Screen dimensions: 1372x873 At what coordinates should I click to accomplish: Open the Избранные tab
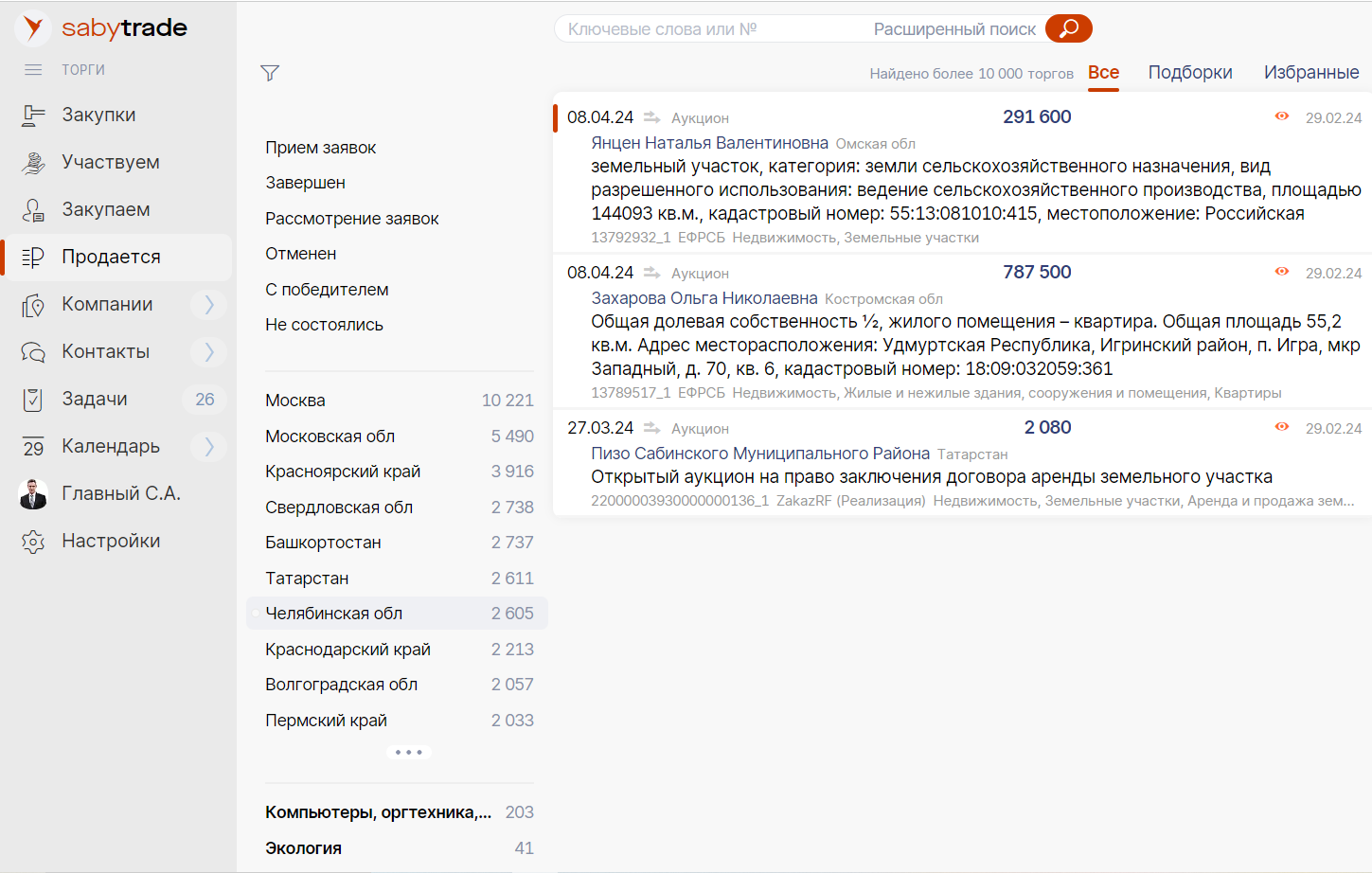1311,72
